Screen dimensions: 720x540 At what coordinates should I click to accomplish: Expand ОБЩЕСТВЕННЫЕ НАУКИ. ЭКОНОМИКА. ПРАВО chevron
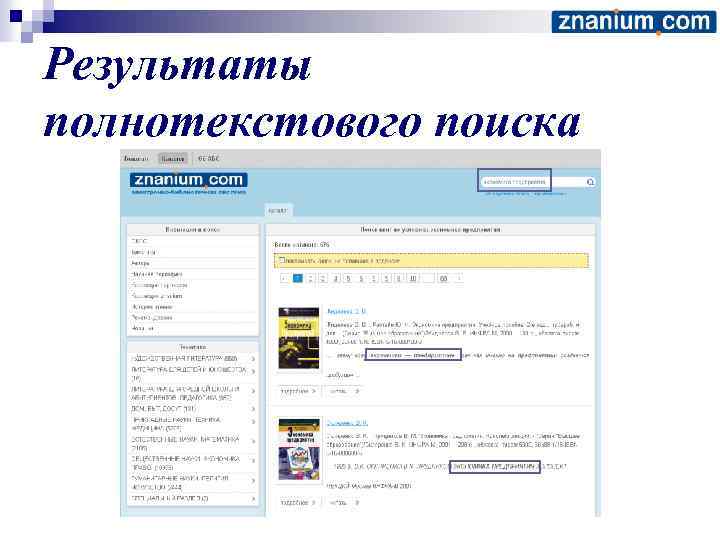coord(253,461)
